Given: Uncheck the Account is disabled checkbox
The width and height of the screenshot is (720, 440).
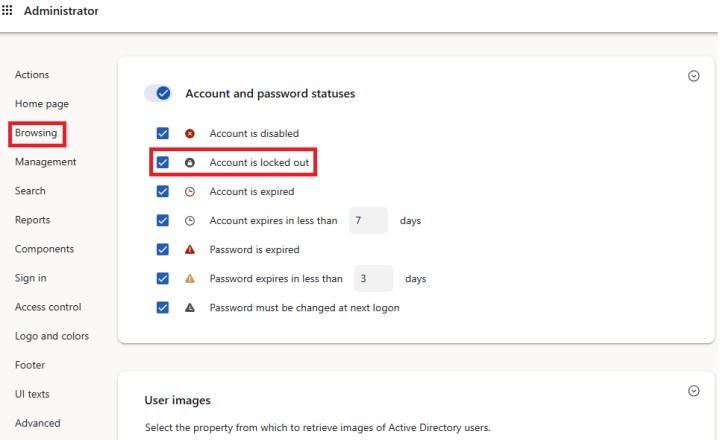Looking at the screenshot, I should point(163,133).
